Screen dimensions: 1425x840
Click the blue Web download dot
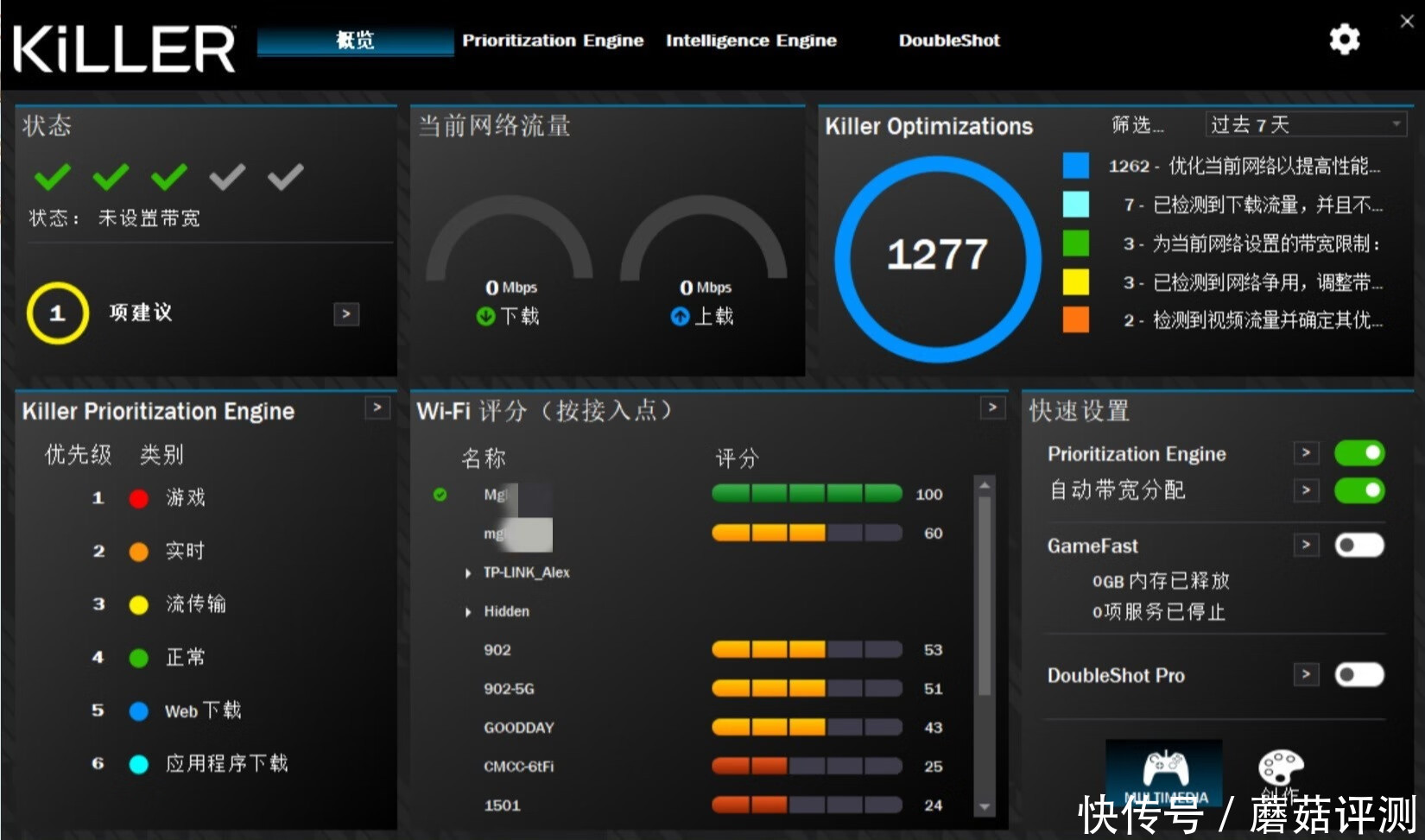138,711
